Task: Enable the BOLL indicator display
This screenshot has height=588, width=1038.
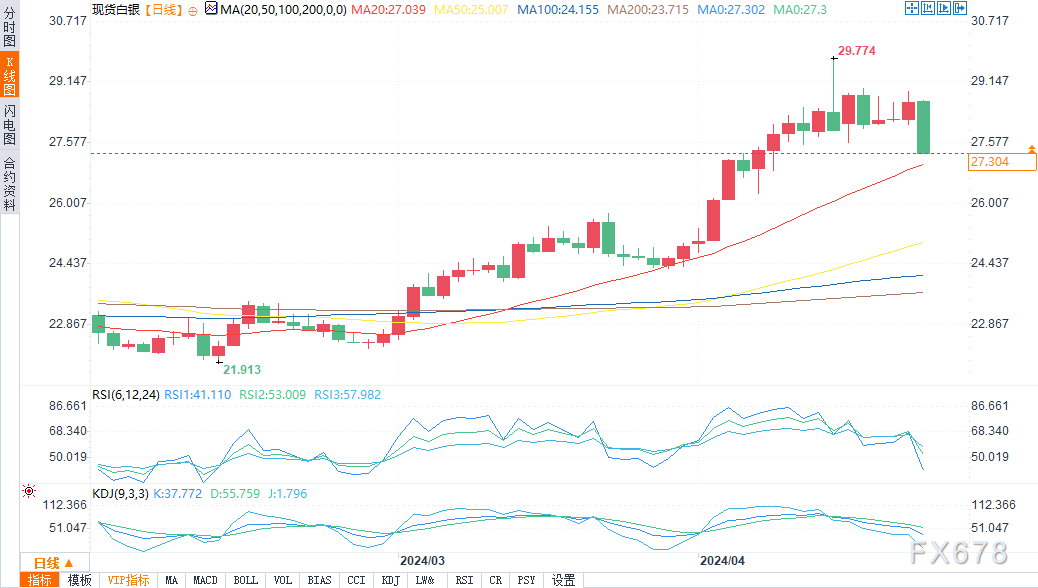Action: [245, 580]
